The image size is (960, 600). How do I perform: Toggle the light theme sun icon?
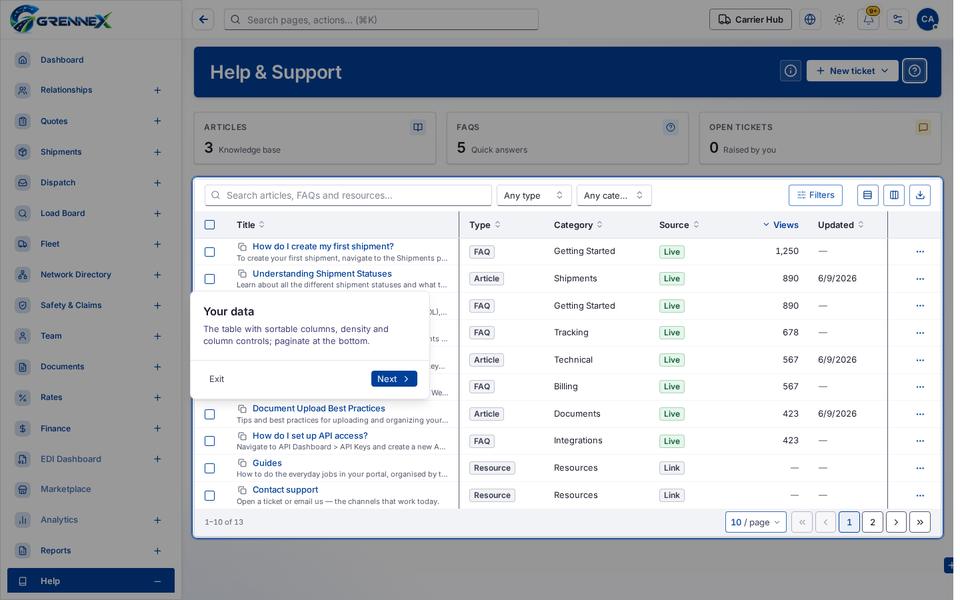point(839,20)
